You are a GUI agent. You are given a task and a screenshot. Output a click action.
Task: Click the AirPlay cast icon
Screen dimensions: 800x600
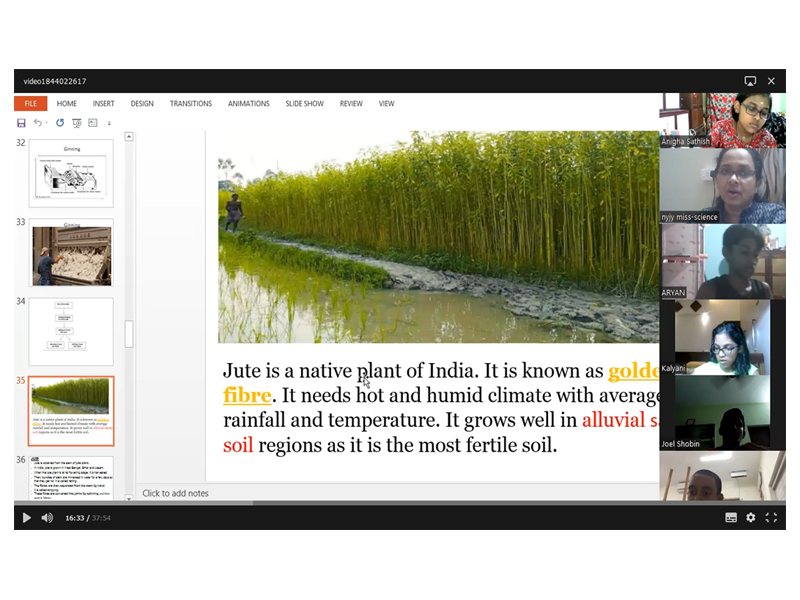click(750, 81)
